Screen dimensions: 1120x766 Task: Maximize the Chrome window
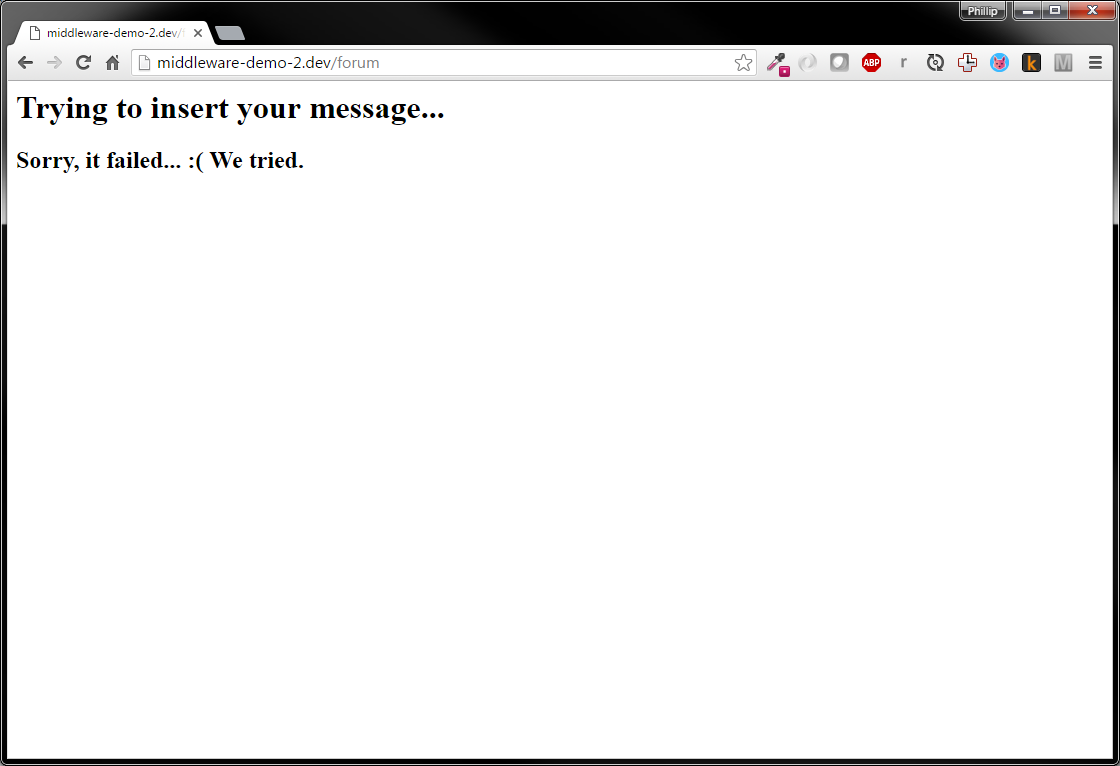1055,10
